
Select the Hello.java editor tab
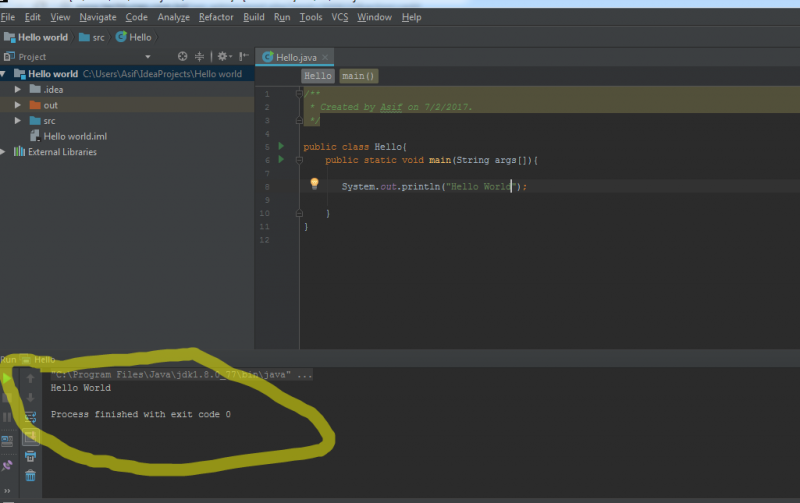(x=295, y=57)
